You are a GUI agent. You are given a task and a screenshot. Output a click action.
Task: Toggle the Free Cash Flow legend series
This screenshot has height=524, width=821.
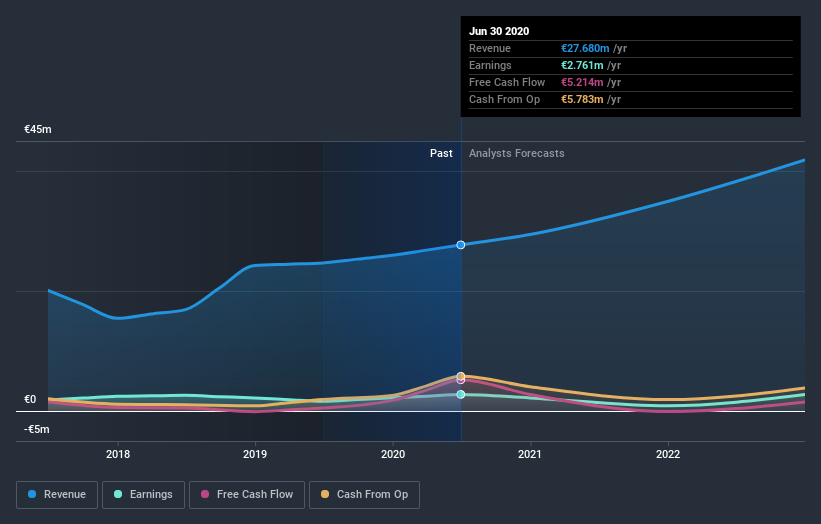[x=247, y=494]
